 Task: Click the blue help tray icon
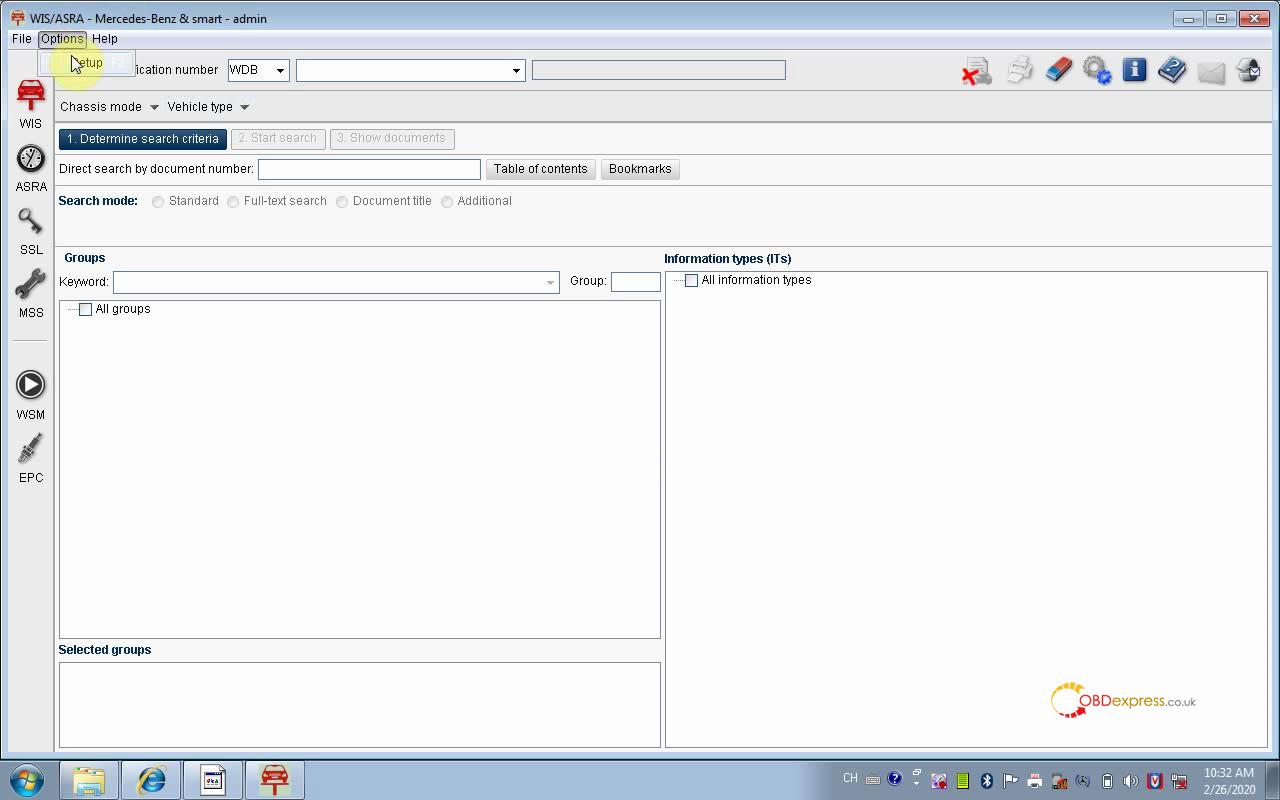pos(895,778)
